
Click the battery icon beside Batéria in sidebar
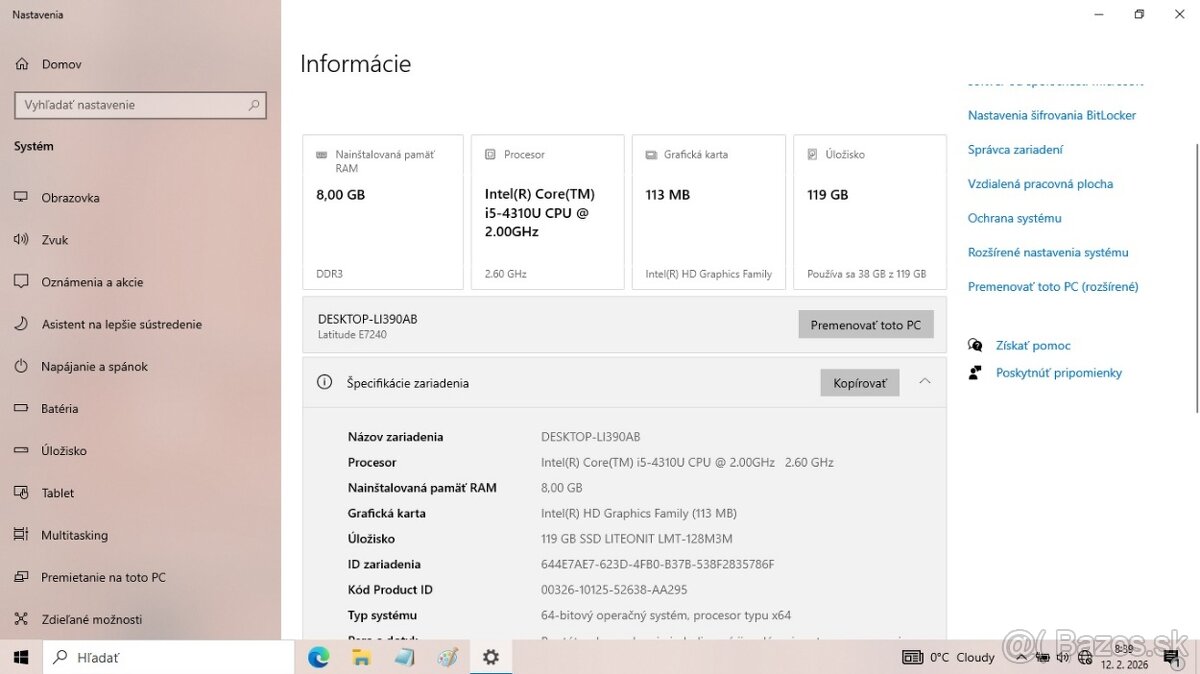click(x=22, y=408)
